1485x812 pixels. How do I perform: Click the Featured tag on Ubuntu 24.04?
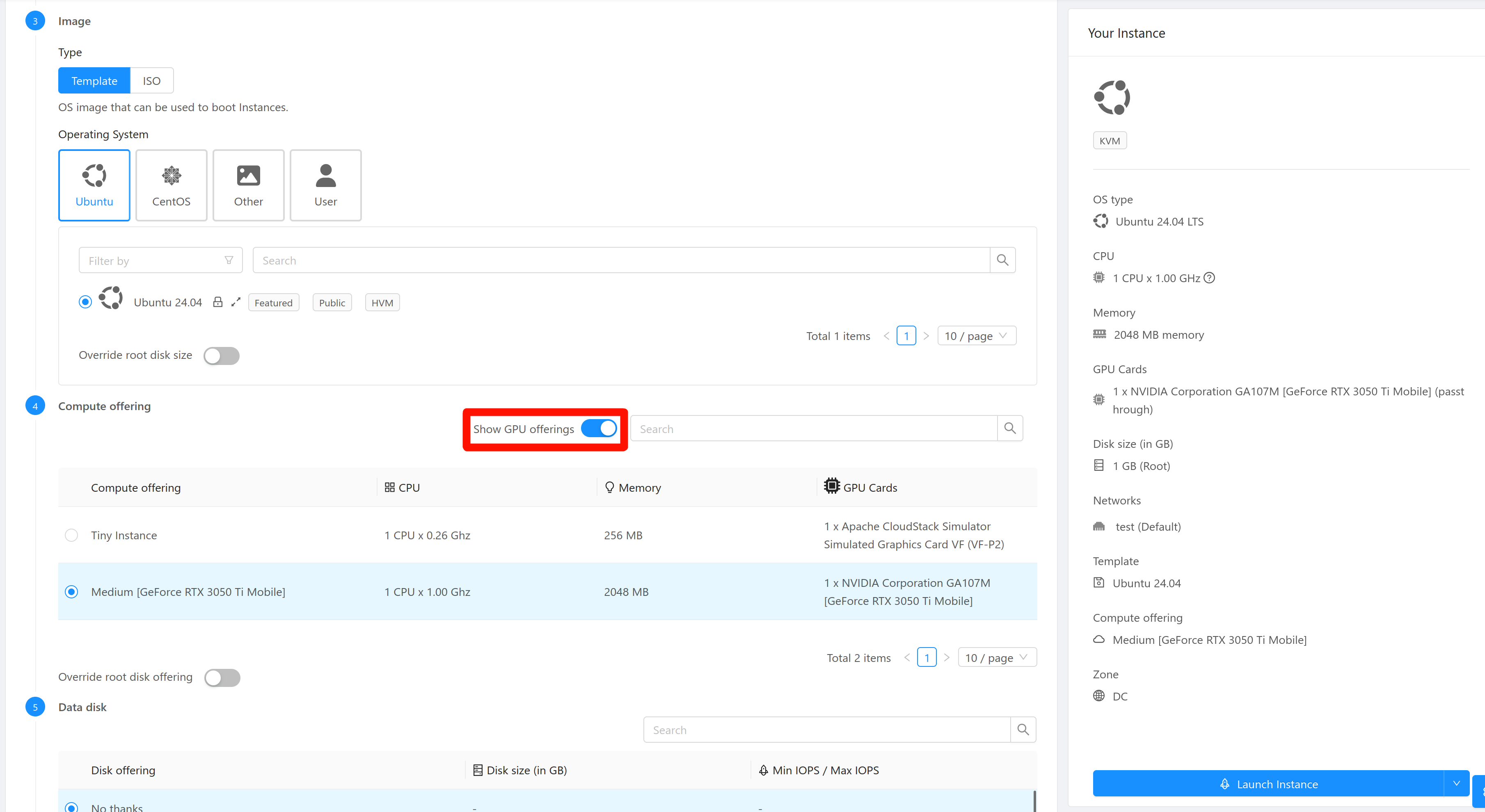[274, 303]
